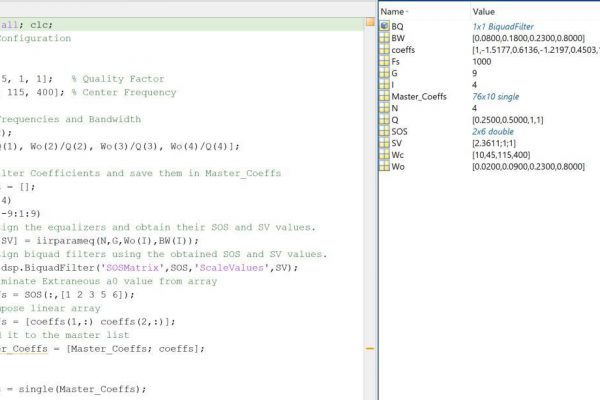Place cursor on the coeffs(1,:) coeffs(2,:) line
Image resolution: width=600 pixels, height=400 pixels.
coord(88,322)
